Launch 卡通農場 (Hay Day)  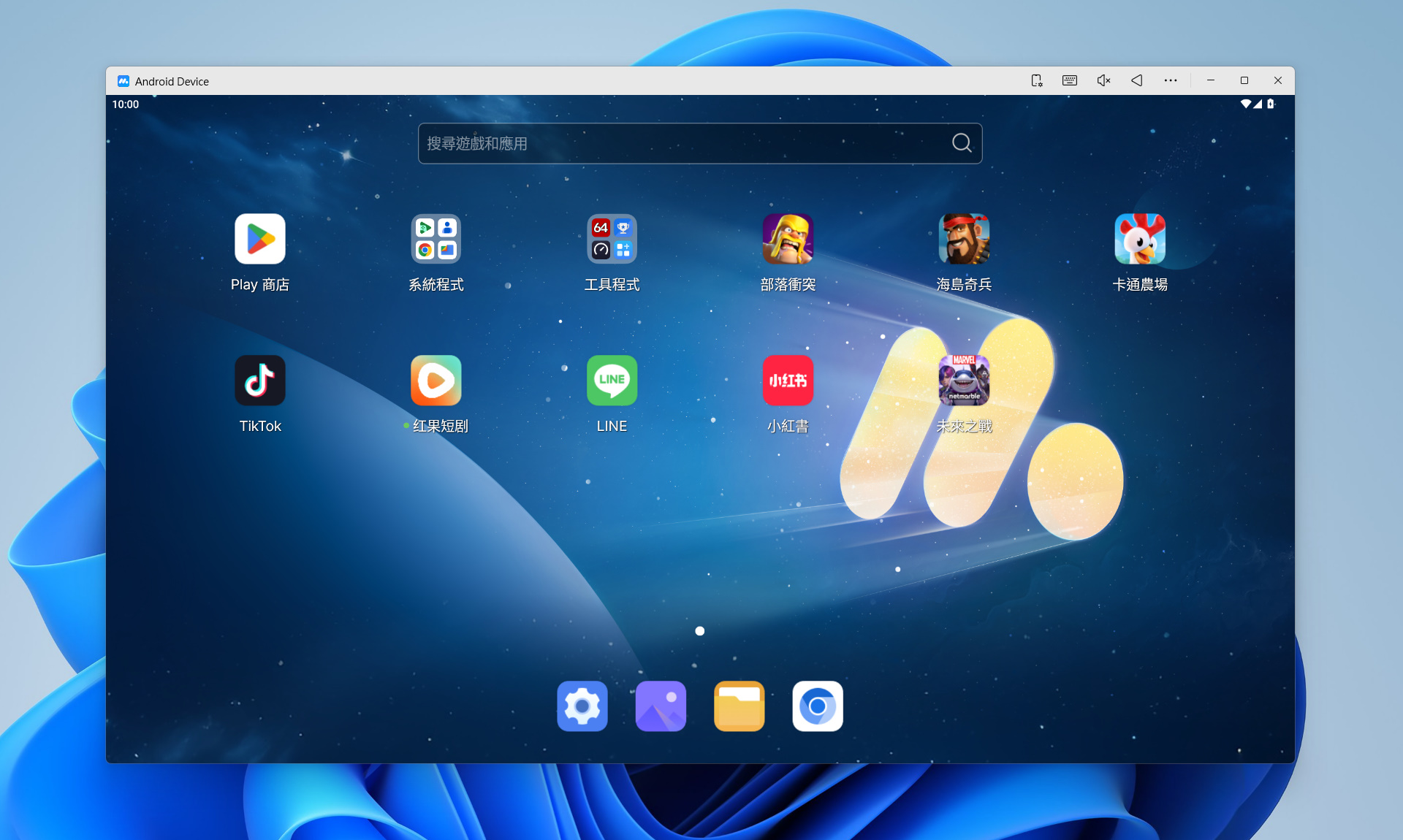pos(1140,239)
